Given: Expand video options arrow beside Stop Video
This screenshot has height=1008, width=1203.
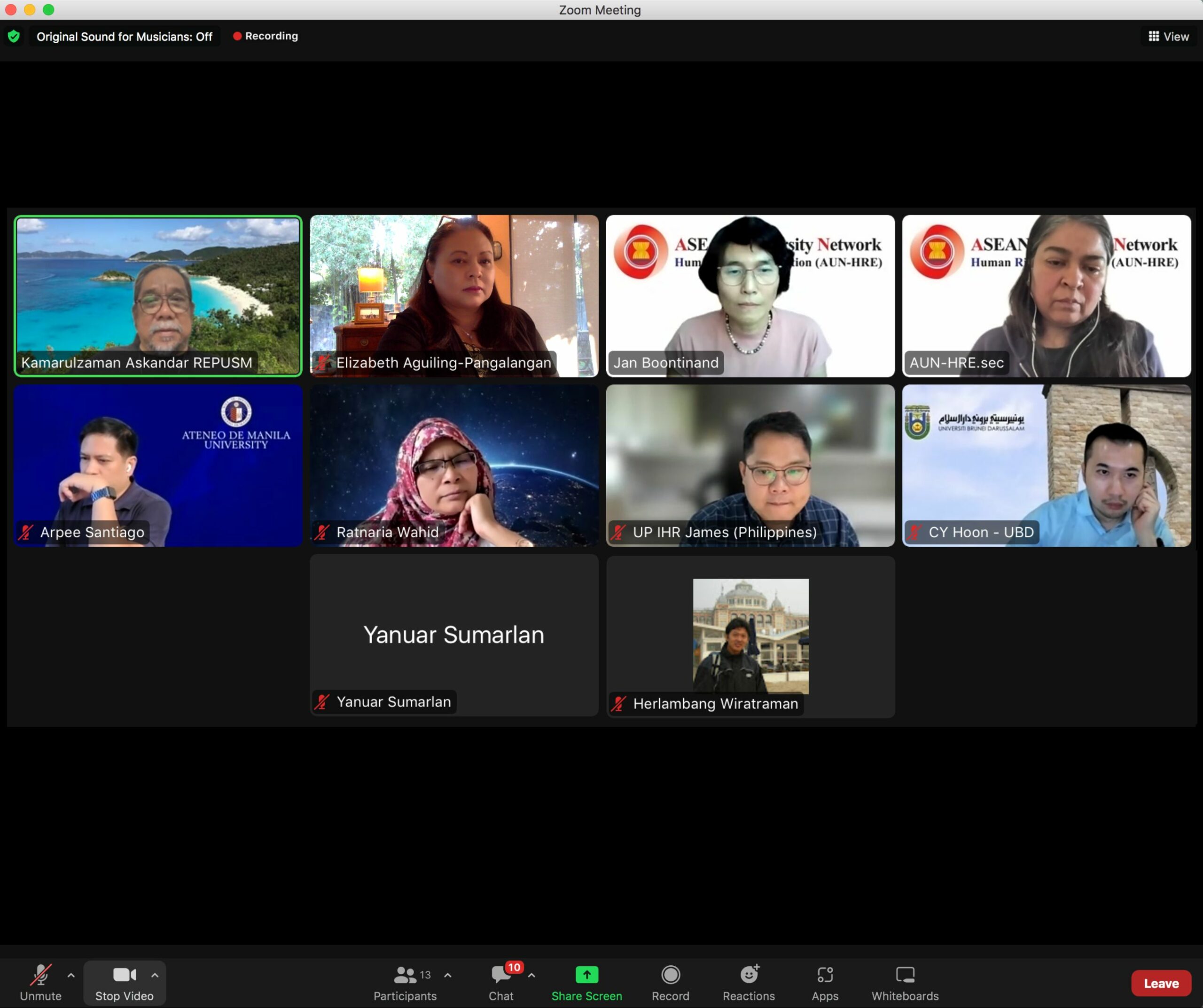Looking at the screenshot, I should [x=155, y=975].
